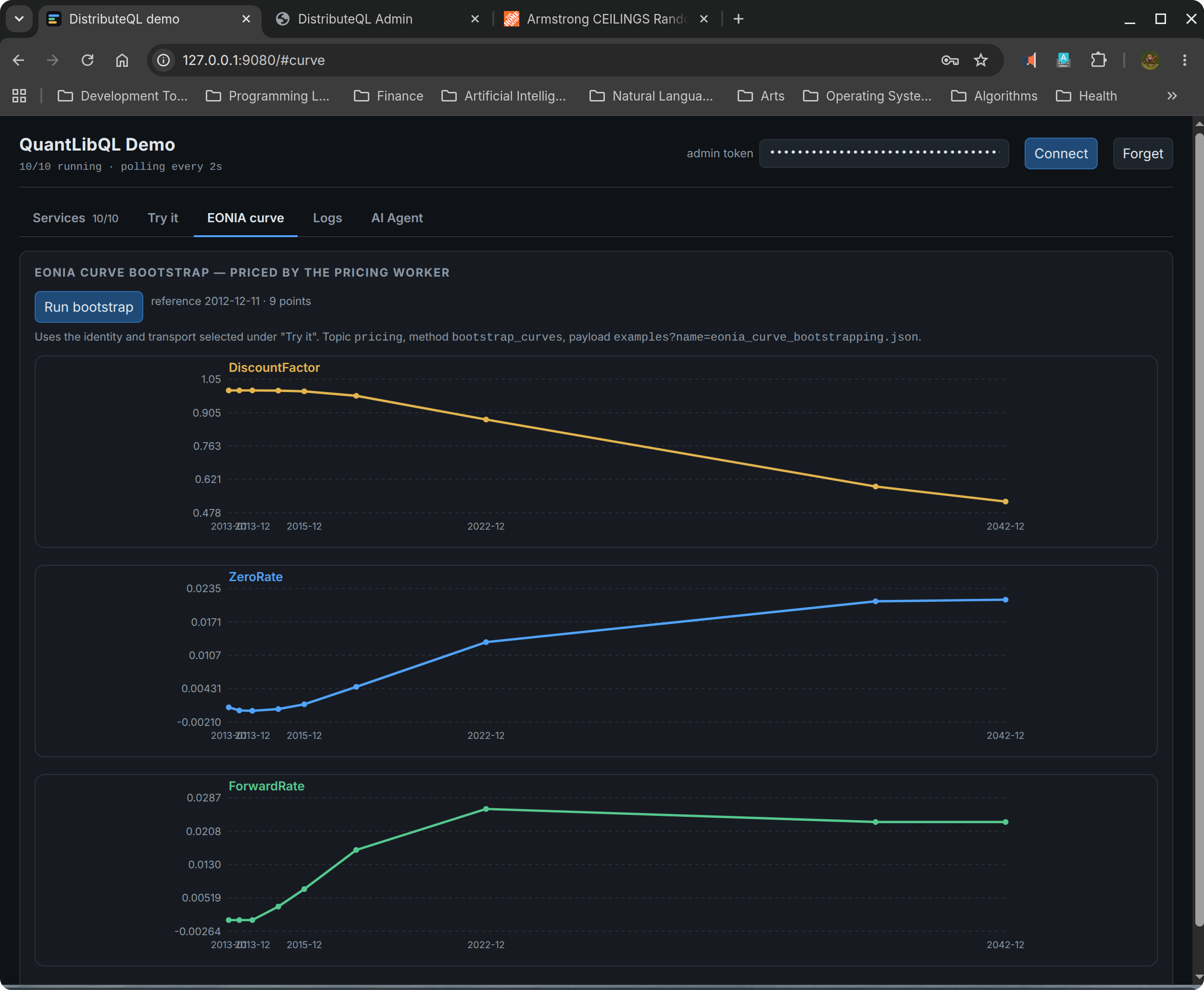Screen dimensions: 1204x990
Task: Bookmark this page with star icon
Action: (980, 60)
